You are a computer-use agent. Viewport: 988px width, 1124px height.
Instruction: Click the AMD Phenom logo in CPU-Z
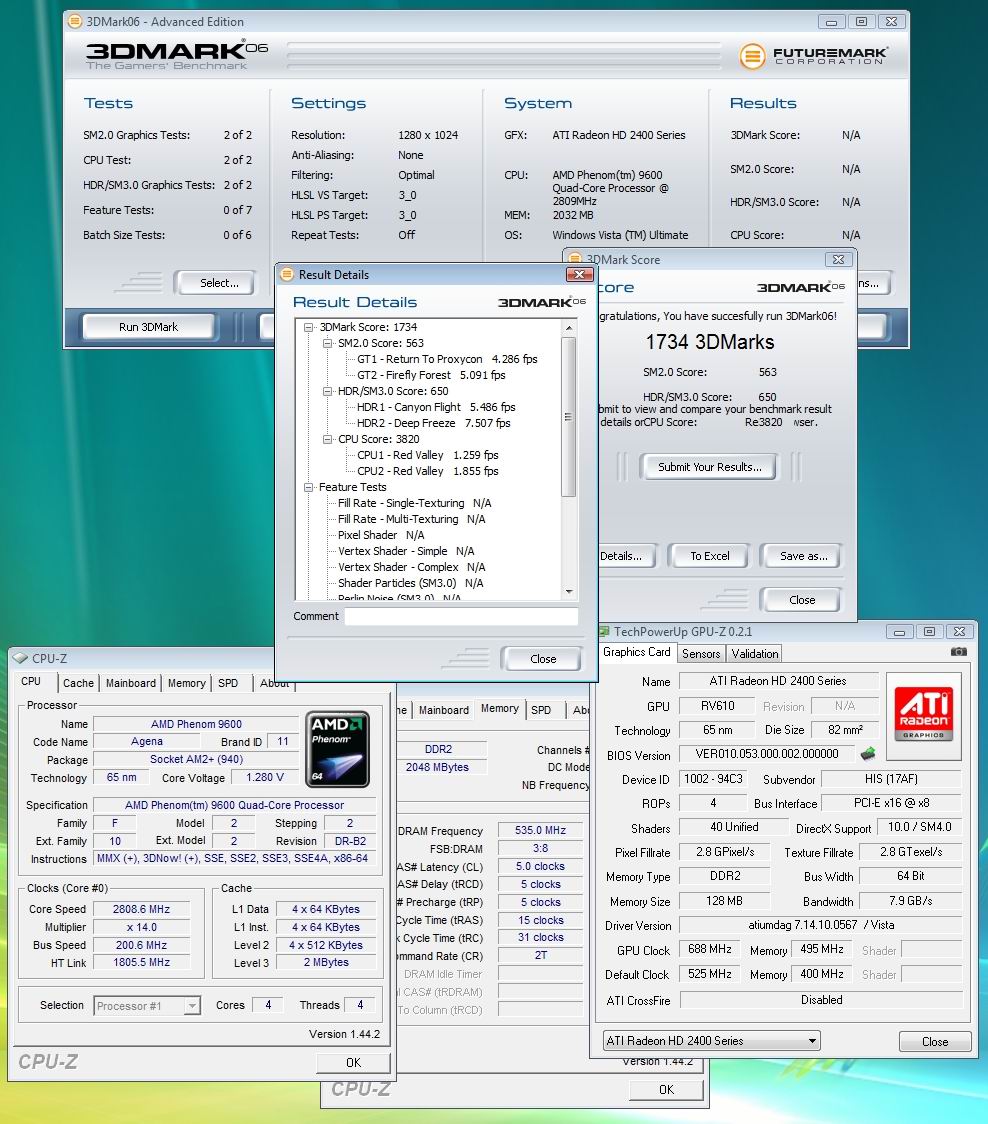337,749
